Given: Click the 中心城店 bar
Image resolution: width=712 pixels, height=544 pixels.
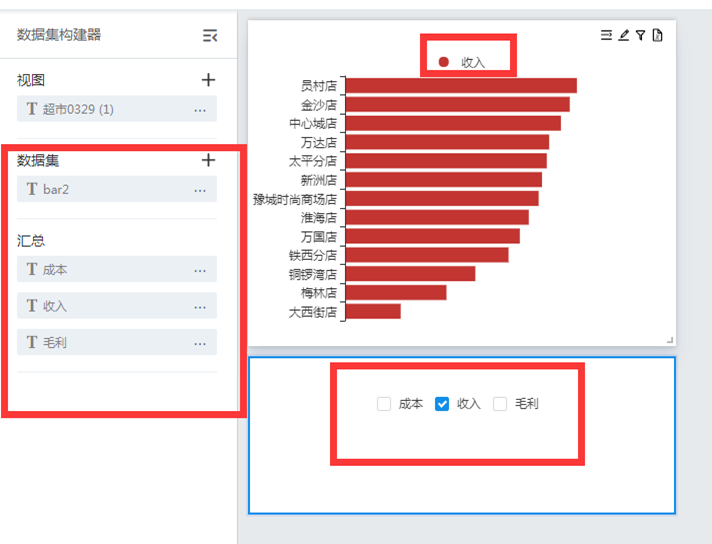Looking at the screenshot, I should pos(453,123).
